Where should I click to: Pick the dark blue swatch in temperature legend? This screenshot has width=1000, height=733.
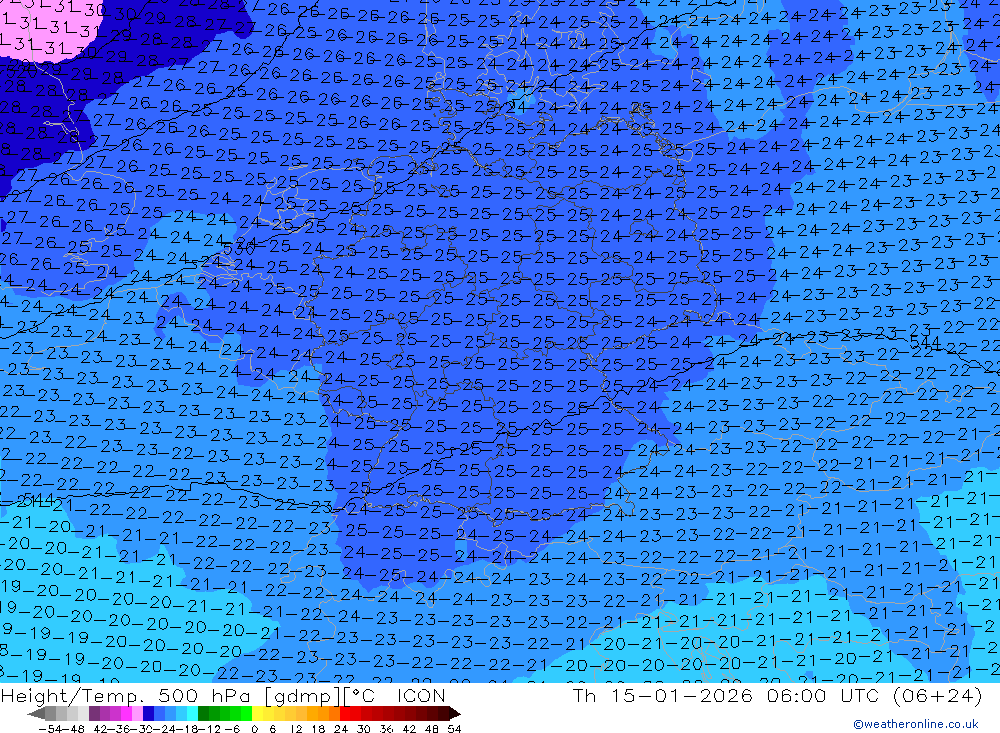(148, 713)
